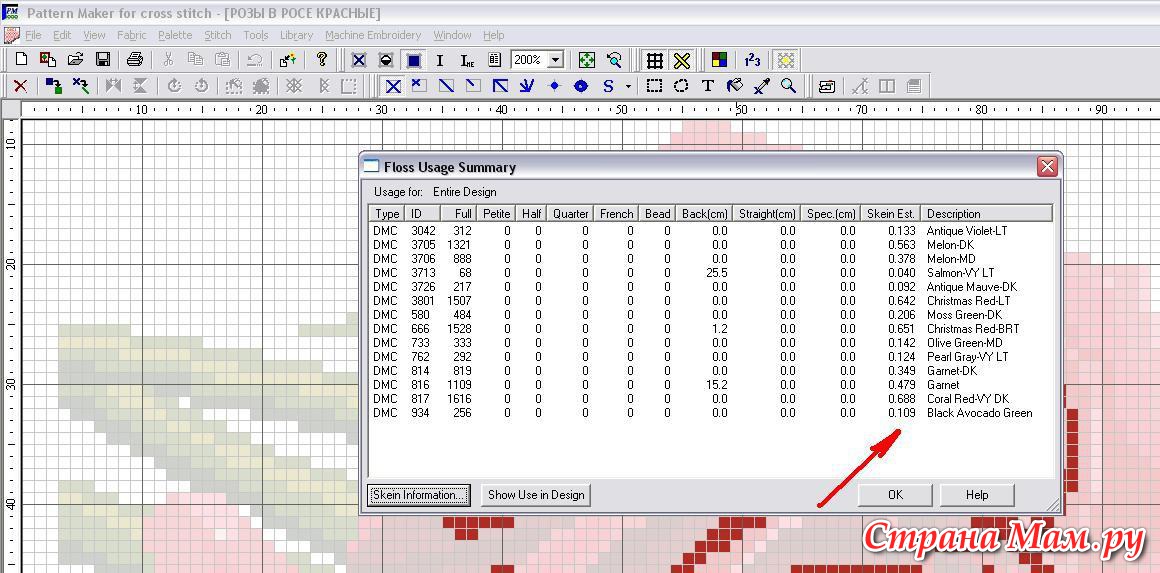Open the color palette icon
The height and width of the screenshot is (573, 1160).
pyautogui.click(x=719, y=60)
